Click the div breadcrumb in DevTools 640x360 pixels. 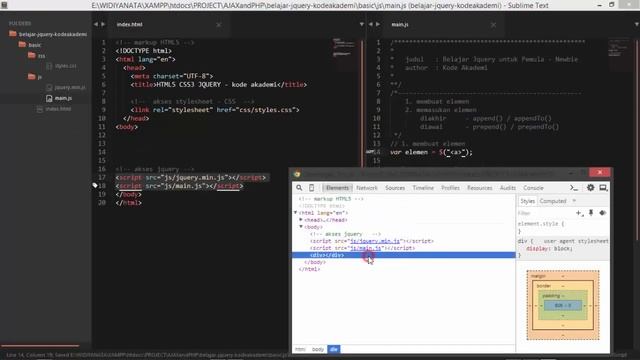(x=333, y=349)
